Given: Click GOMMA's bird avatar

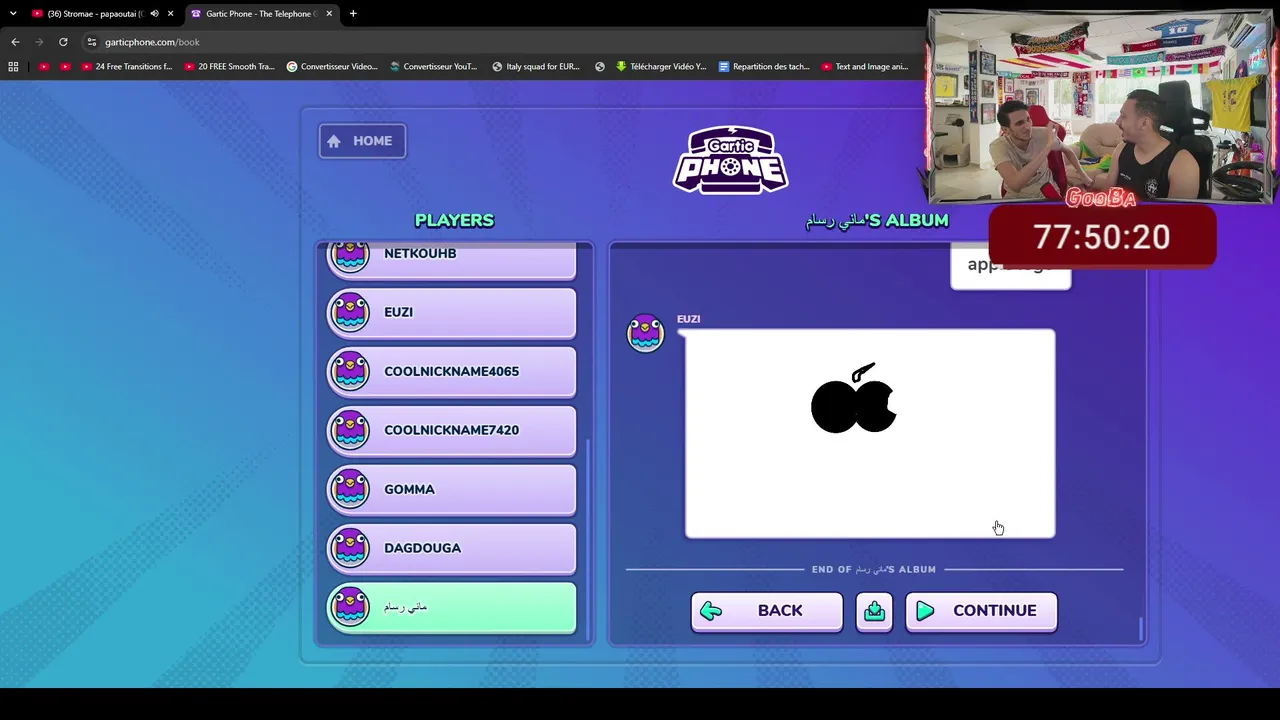Looking at the screenshot, I should pos(350,489).
